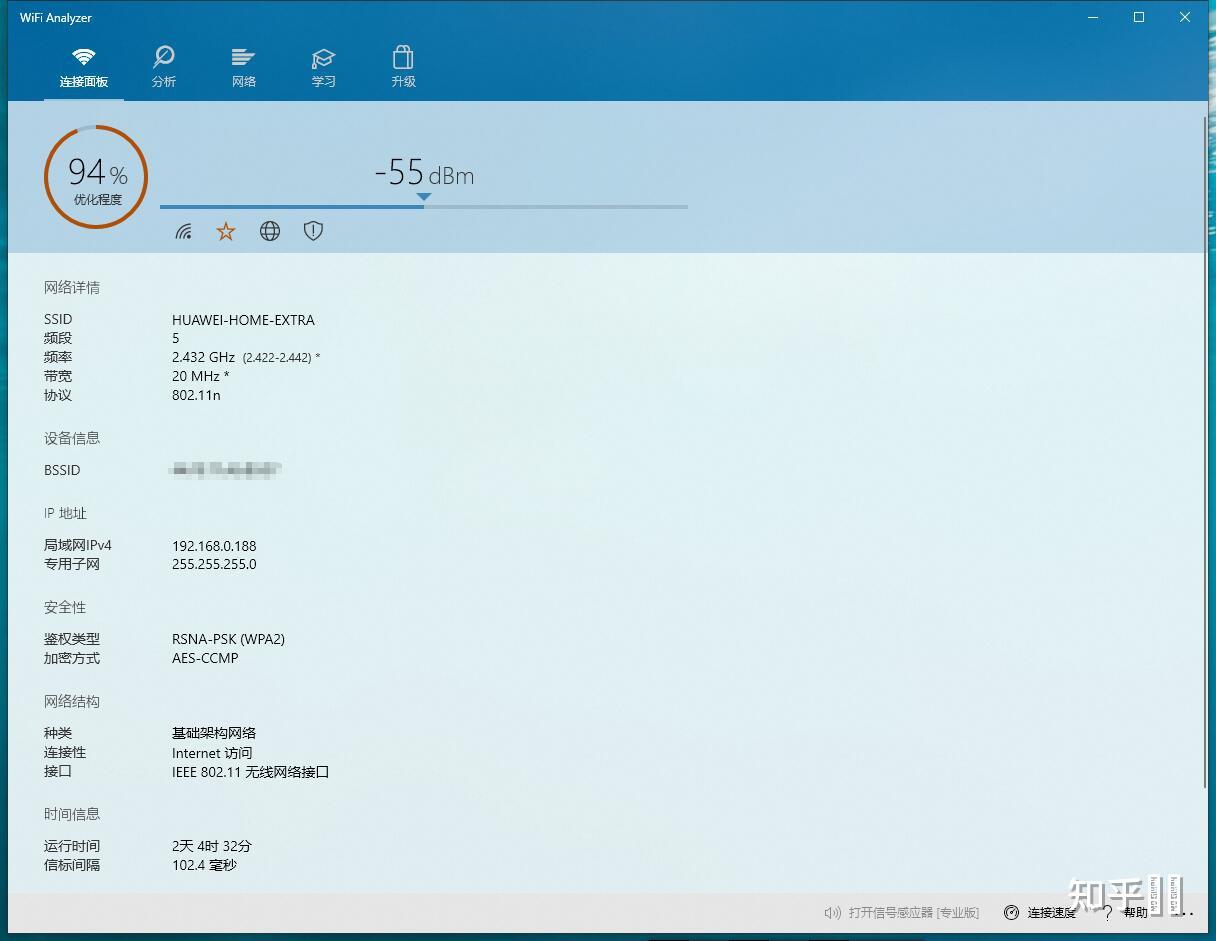Click the star rating icon under the signal bar
Screen dimensions: 1216x941
(225, 231)
